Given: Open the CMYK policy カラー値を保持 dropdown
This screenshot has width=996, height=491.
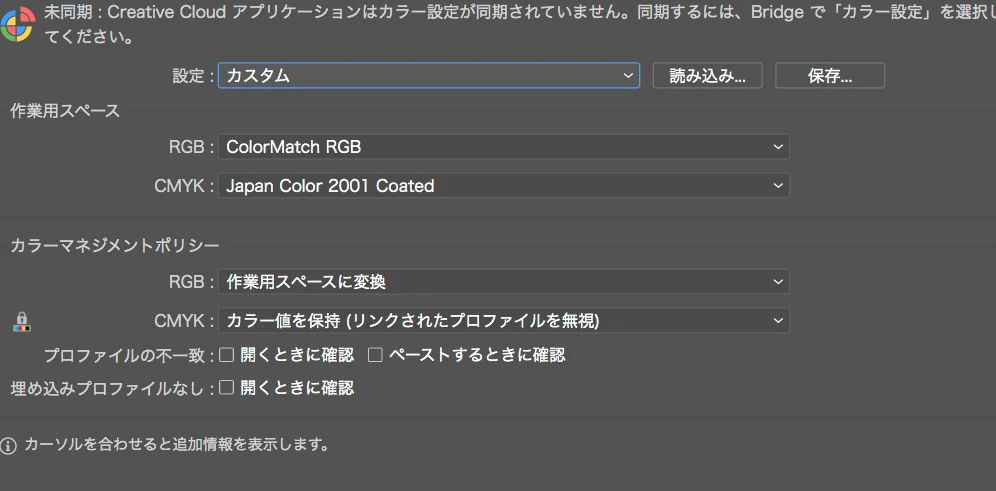Looking at the screenshot, I should 504,321.
